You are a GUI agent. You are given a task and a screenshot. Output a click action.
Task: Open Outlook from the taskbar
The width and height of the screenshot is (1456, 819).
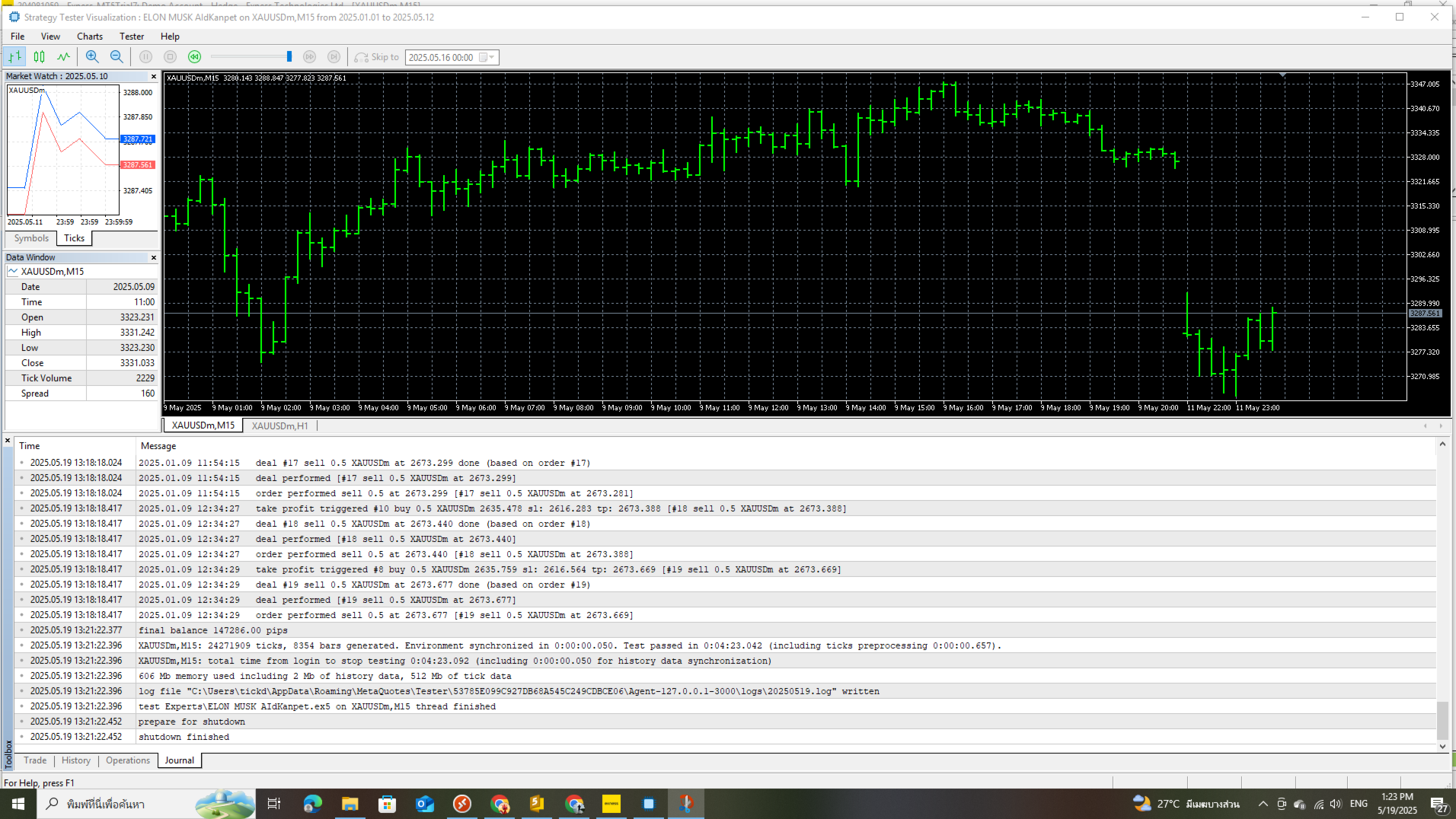[424, 804]
